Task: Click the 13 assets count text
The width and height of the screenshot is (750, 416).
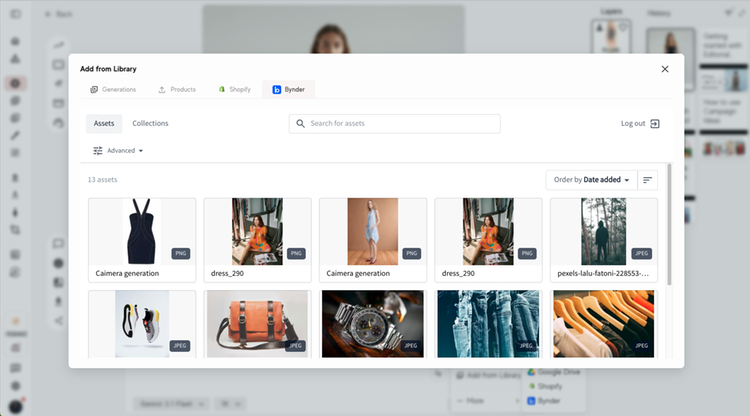Action: click(102, 180)
